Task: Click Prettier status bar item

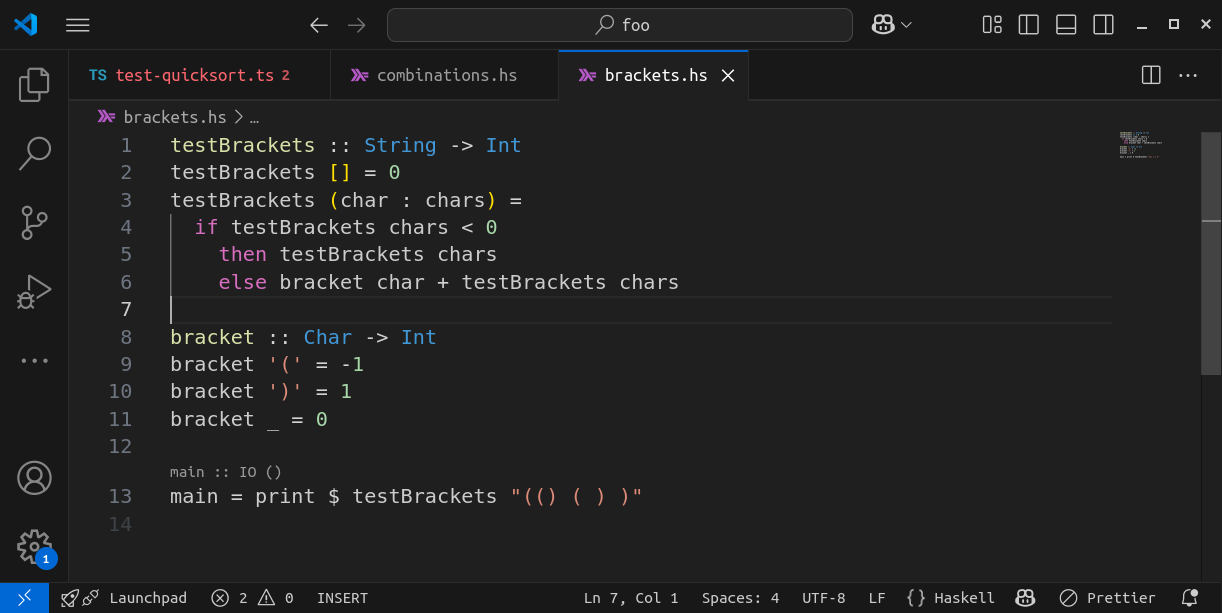Action: (1107, 598)
